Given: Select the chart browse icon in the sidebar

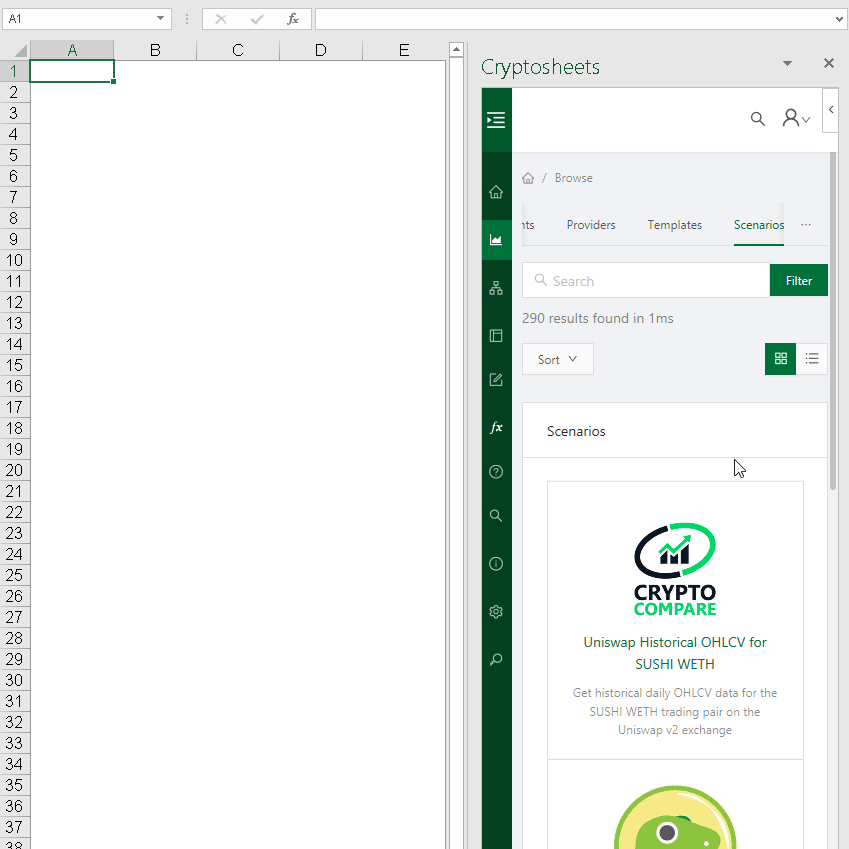Looking at the screenshot, I should (496, 240).
